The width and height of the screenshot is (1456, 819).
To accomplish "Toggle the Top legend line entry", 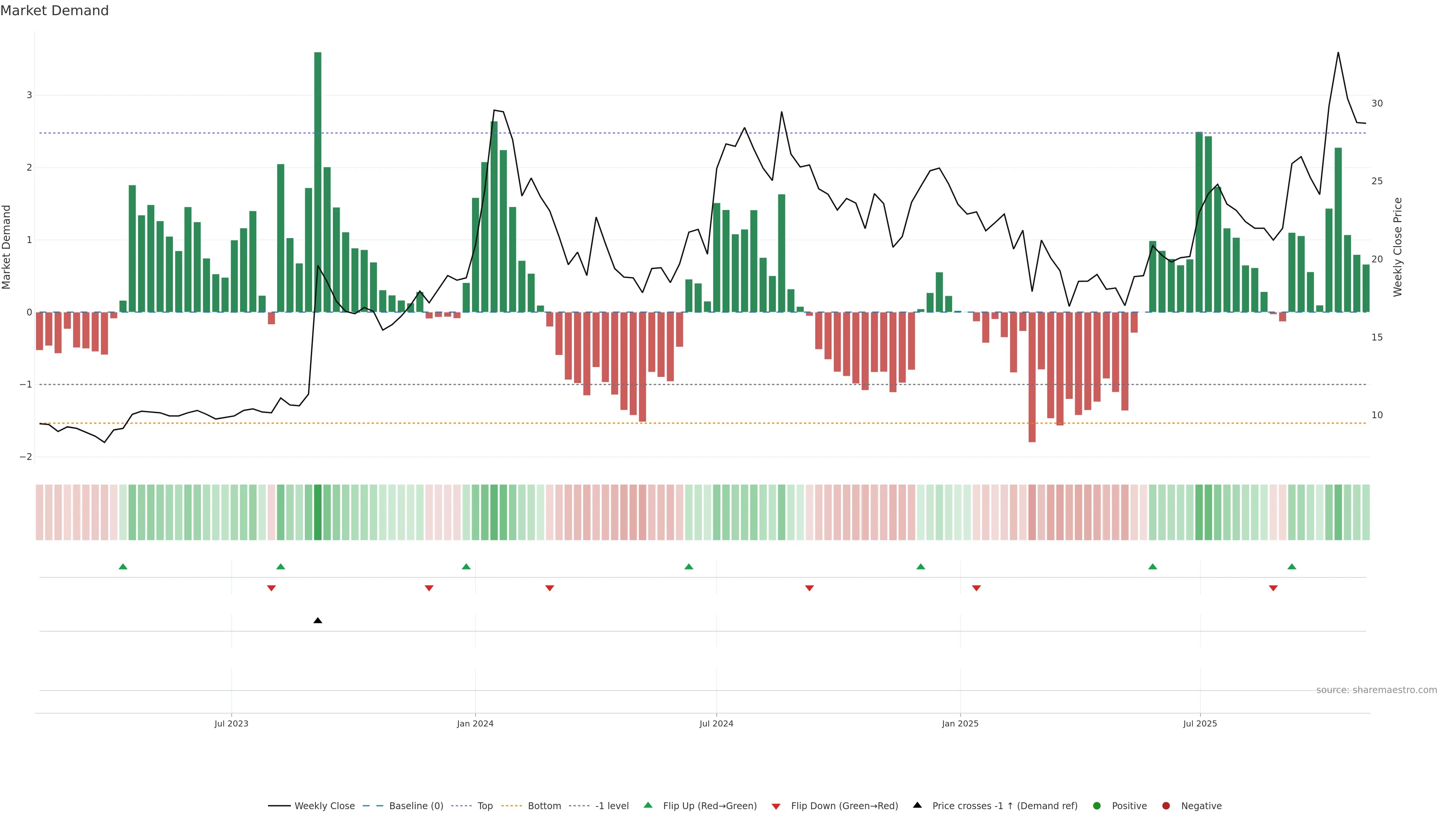I will pyautogui.click(x=485, y=805).
